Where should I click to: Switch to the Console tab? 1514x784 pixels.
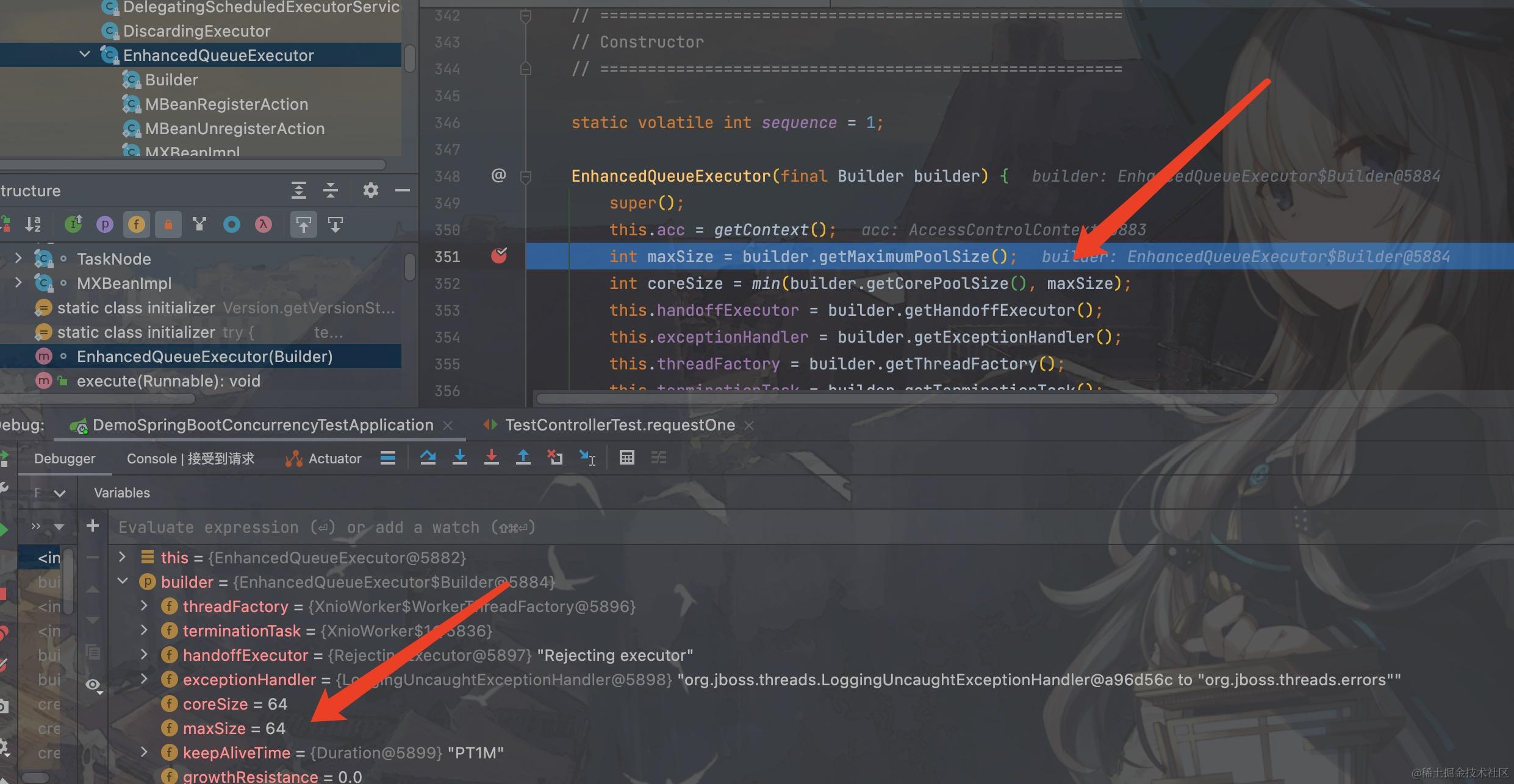[x=190, y=458]
